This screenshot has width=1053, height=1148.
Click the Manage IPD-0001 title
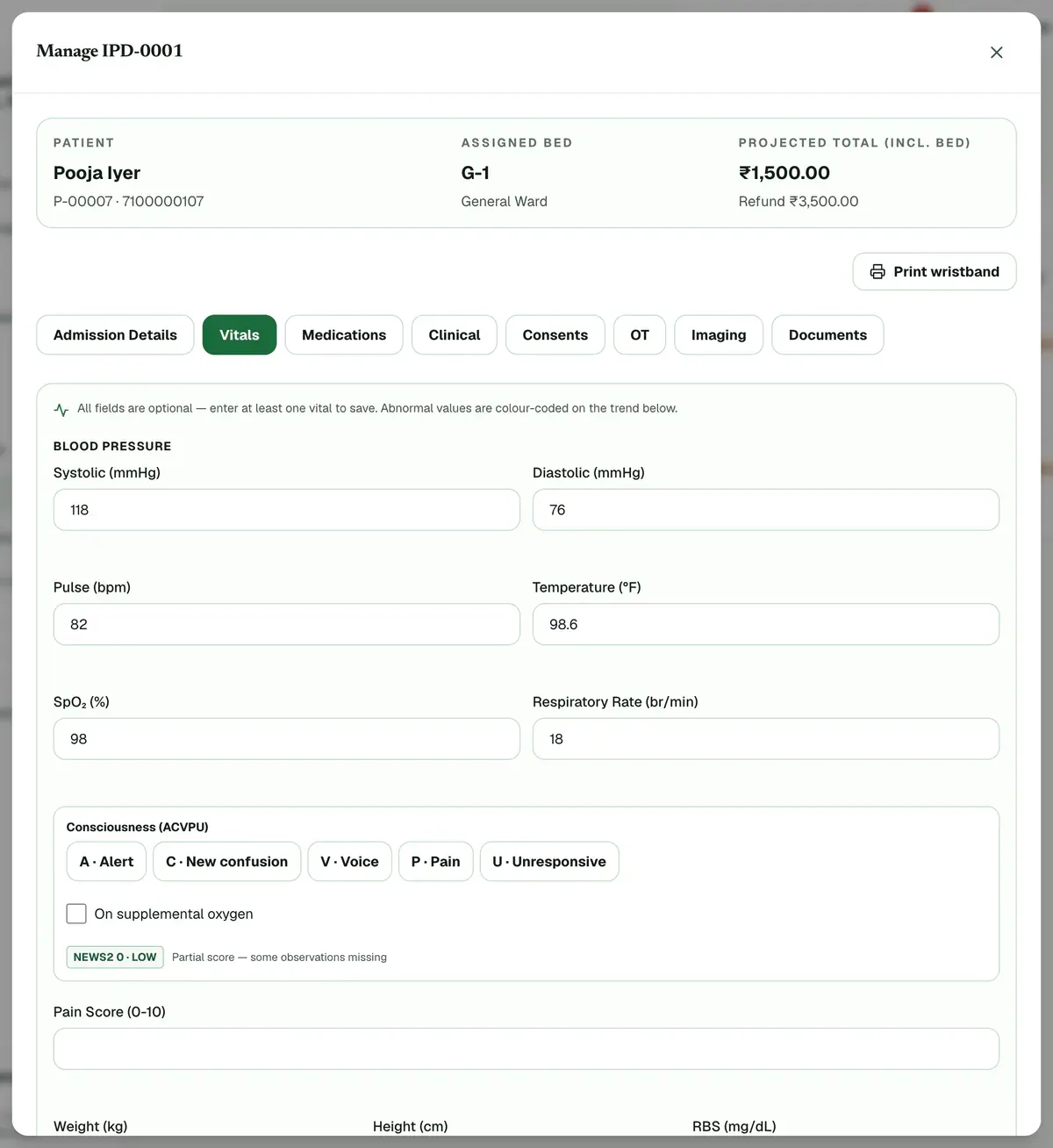(110, 51)
